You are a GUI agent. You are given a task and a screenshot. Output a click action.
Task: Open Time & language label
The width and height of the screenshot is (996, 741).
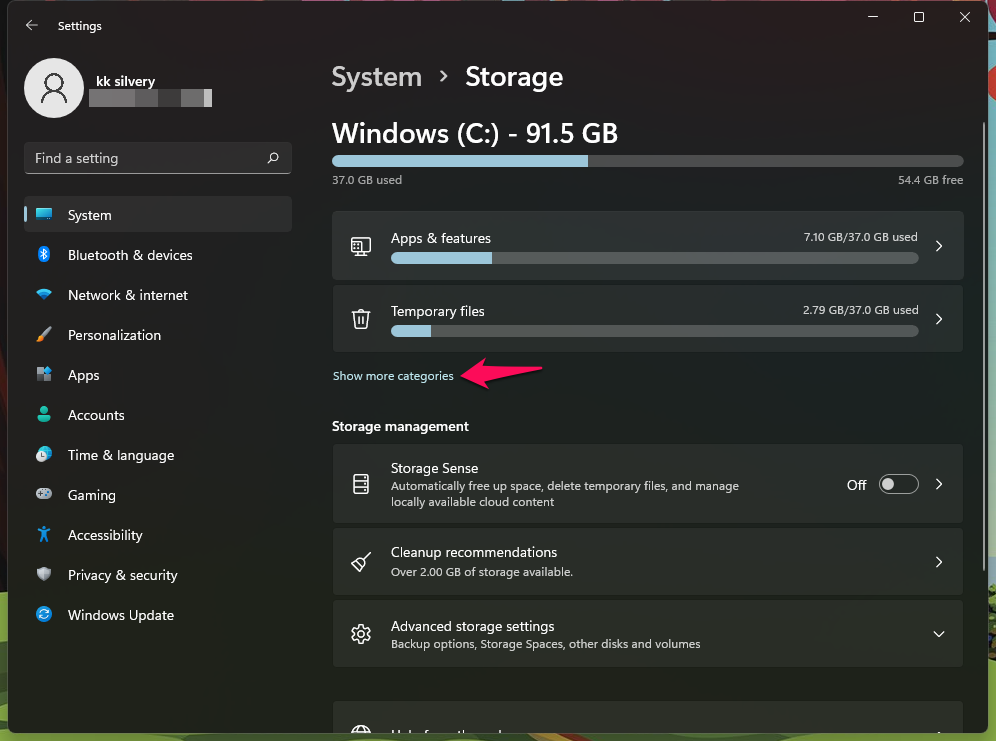pos(121,455)
